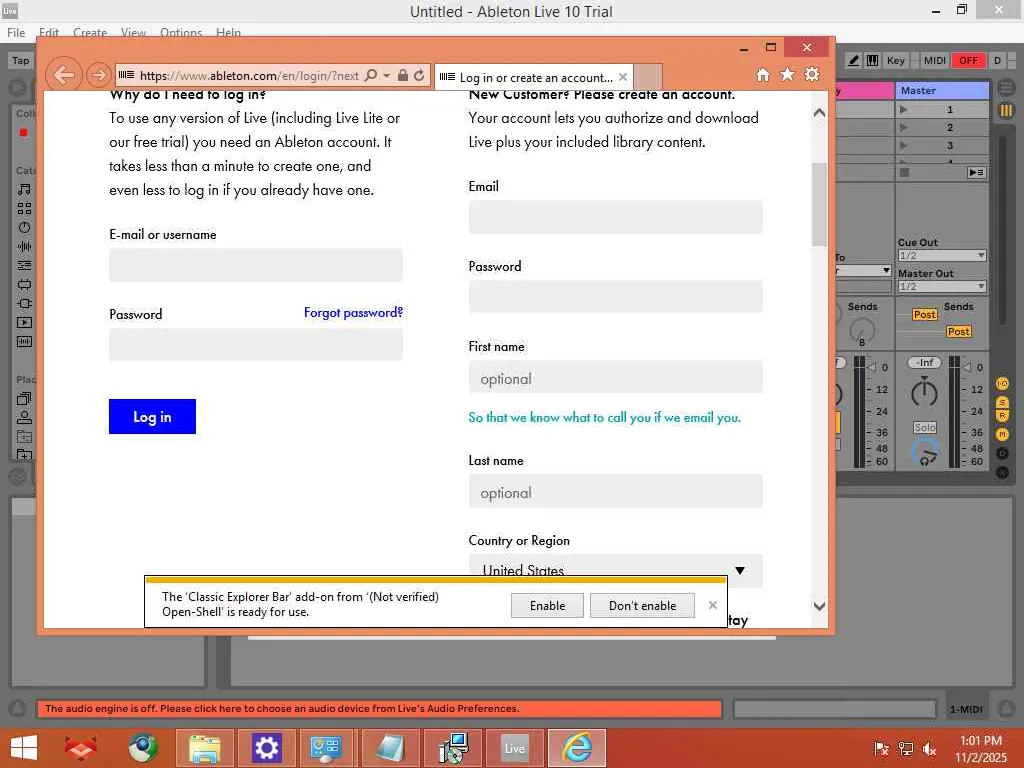Refresh the Ableton login page
Image resolution: width=1024 pixels, height=768 pixels.
click(x=419, y=75)
